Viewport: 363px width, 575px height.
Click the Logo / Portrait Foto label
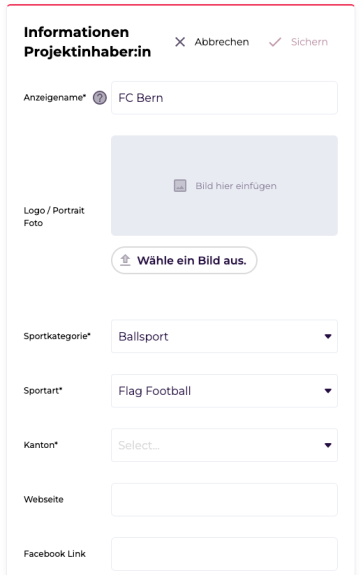pyautogui.click(x=54, y=217)
